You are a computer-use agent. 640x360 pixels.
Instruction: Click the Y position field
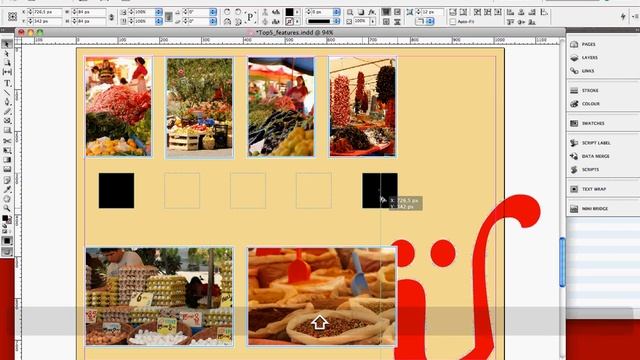[48, 21]
